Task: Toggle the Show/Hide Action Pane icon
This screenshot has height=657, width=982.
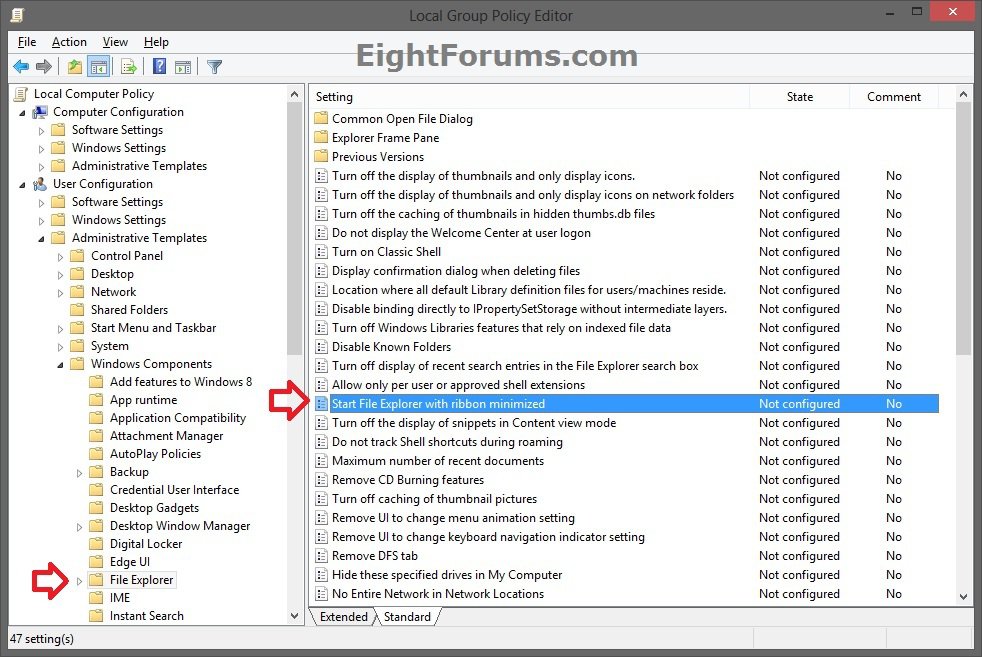Action: tap(182, 67)
